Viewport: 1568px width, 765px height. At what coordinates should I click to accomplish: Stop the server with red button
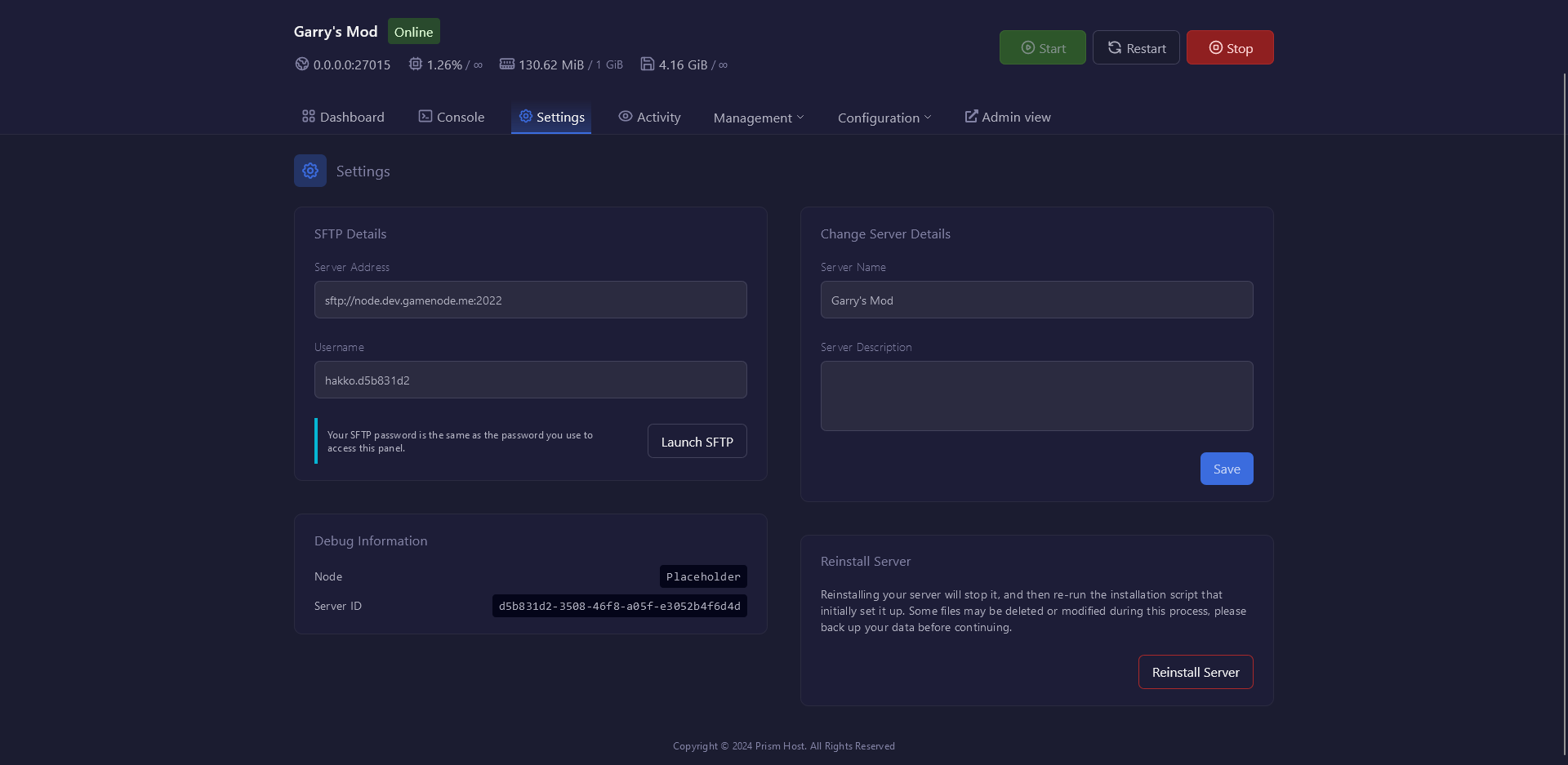(x=1229, y=48)
